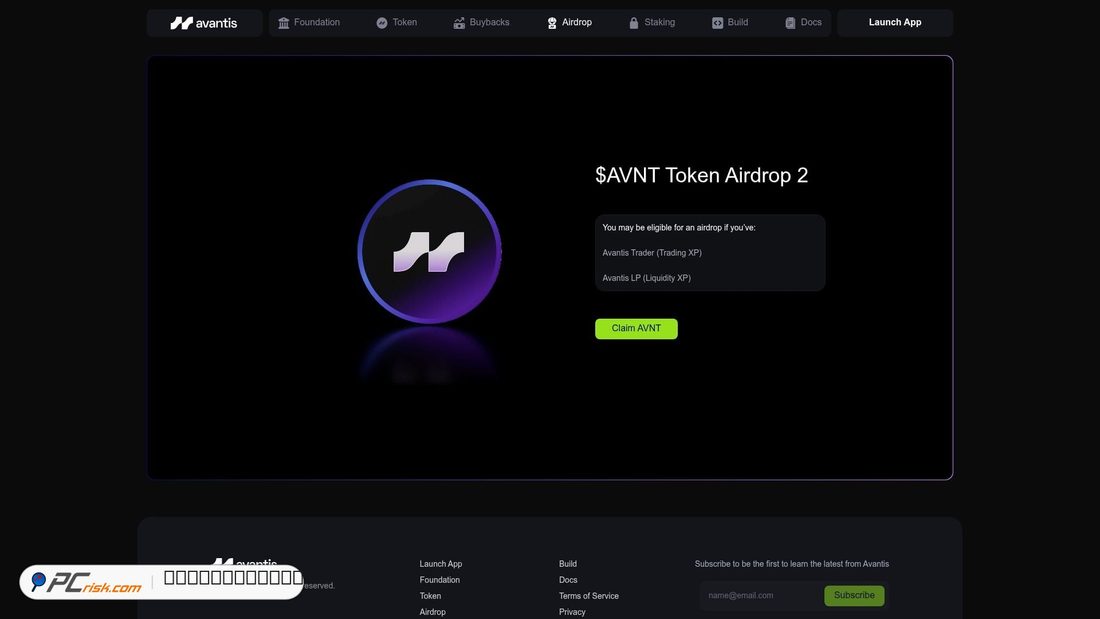Click the '$AVNT Token Airdrop 2' heading
This screenshot has height=619, width=1100.
(x=702, y=175)
